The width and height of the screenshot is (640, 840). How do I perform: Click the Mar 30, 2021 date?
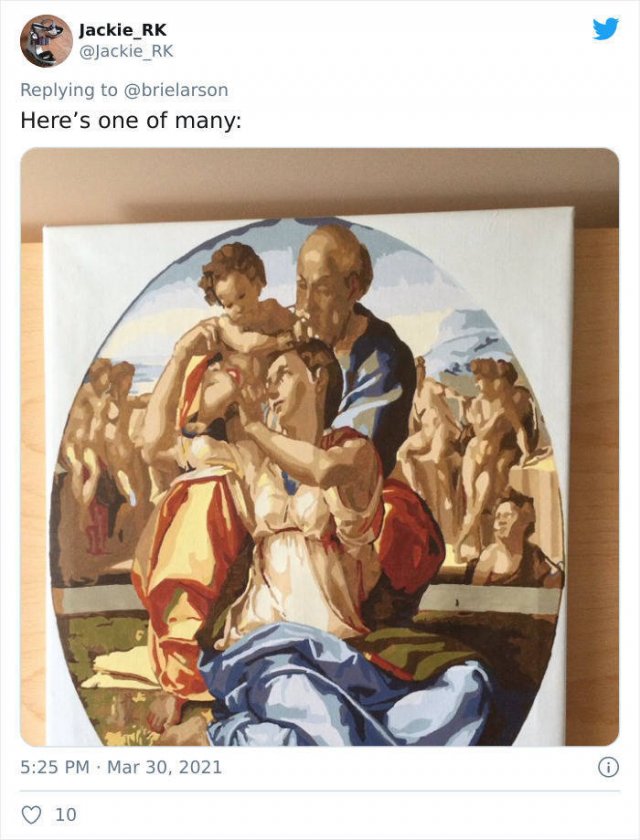click(x=164, y=767)
